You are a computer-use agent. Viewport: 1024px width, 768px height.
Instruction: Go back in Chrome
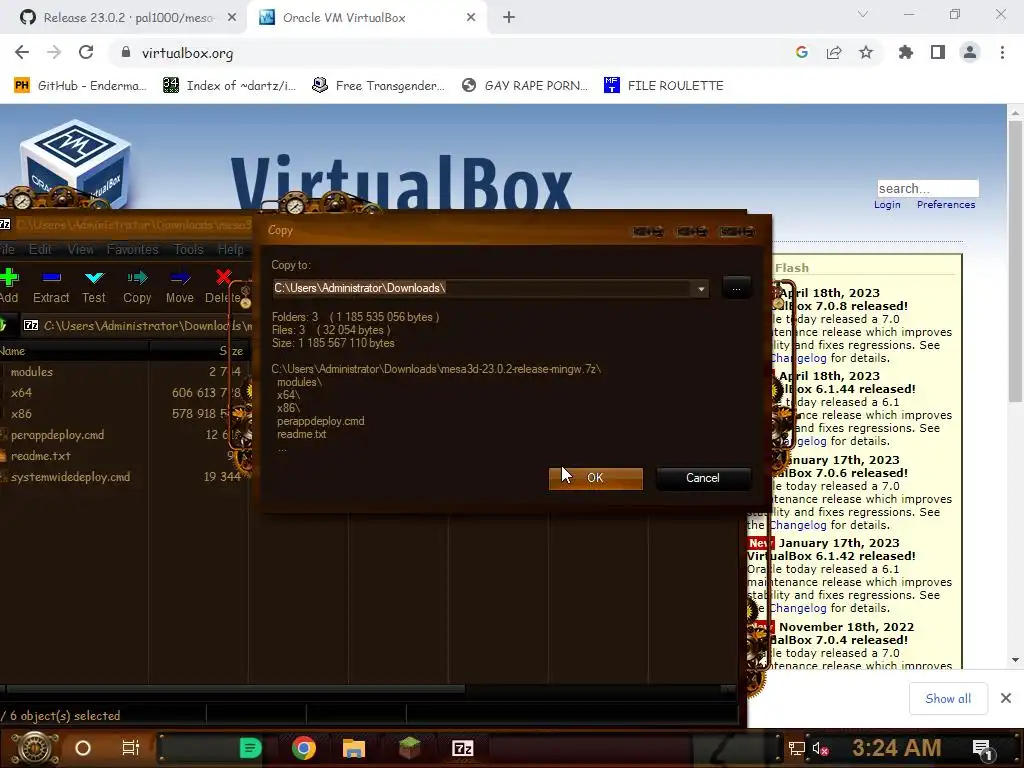click(22, 53)
